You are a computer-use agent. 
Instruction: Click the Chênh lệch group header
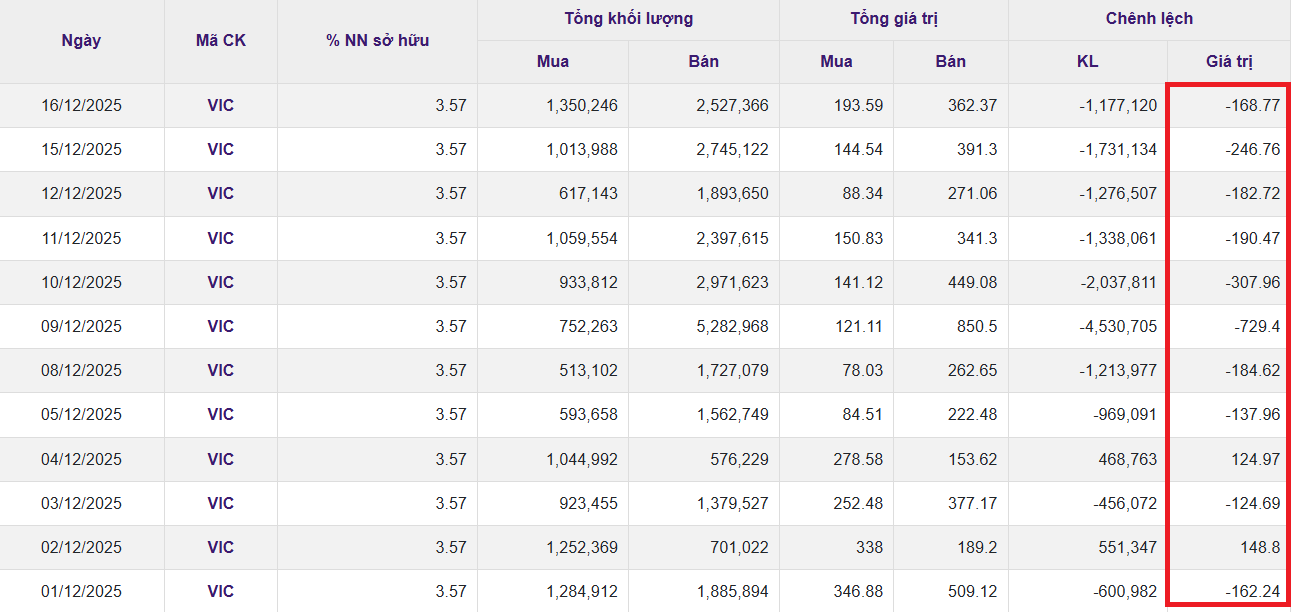tap(1149, 19)
